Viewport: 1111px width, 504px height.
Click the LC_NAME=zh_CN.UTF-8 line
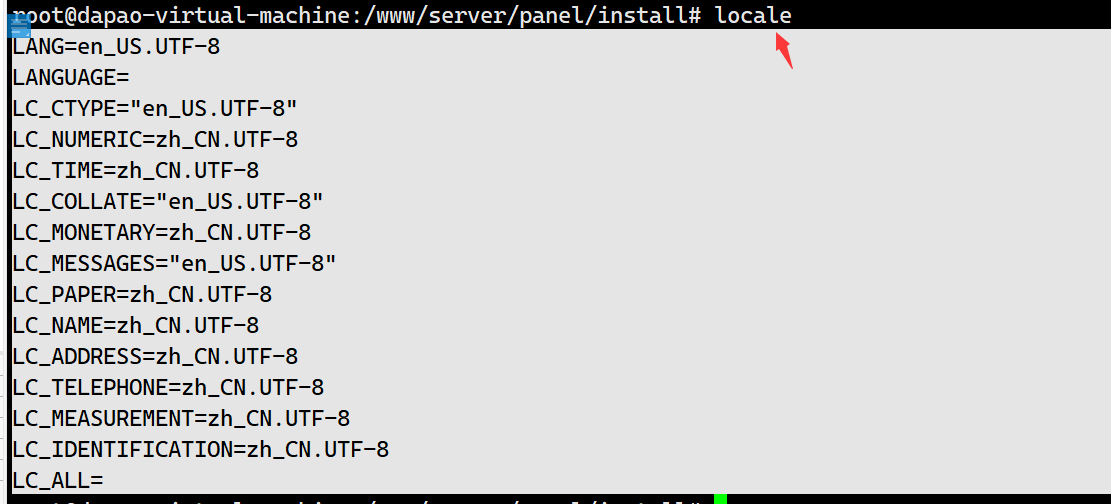point(135,325)
